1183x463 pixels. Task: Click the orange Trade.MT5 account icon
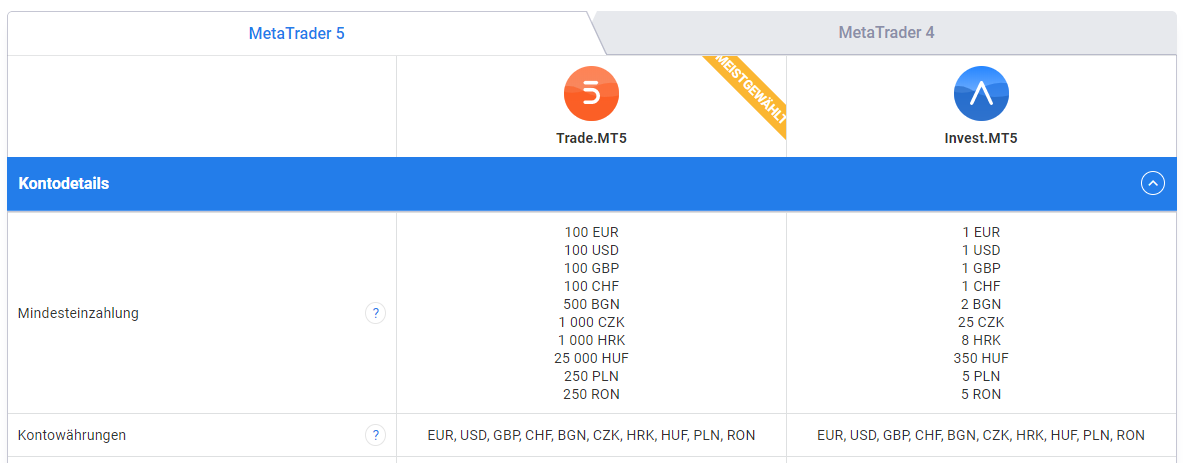click(x=592, y=94)
